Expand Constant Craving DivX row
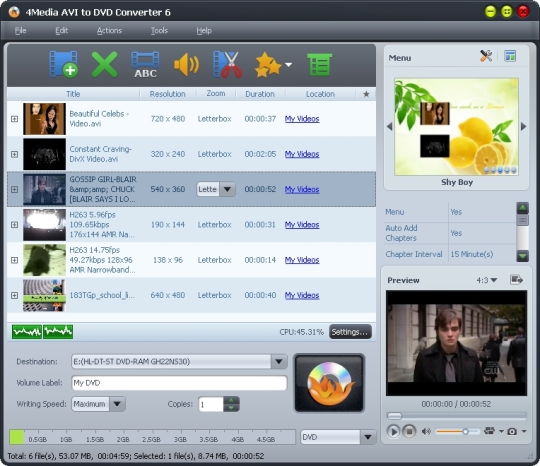This screenshot has height=466, width=540. click(14, 154)
